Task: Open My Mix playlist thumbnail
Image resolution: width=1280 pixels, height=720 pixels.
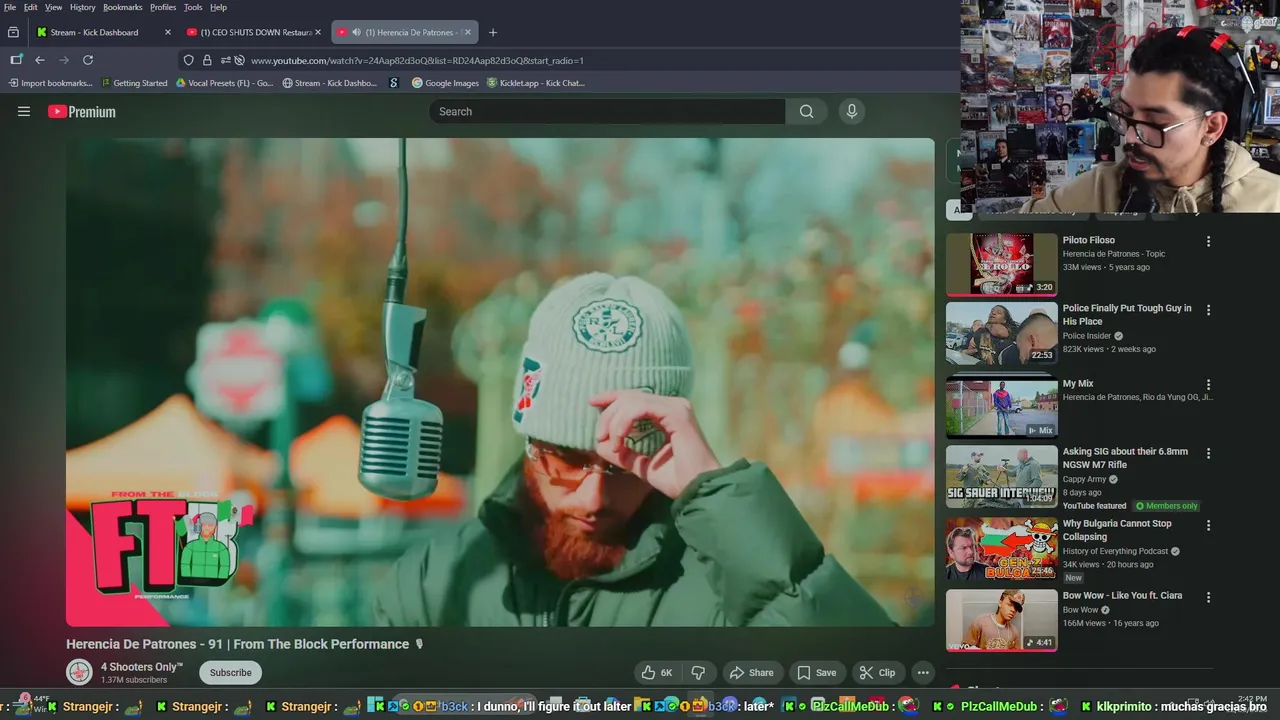Action: tap(1001, 407)
